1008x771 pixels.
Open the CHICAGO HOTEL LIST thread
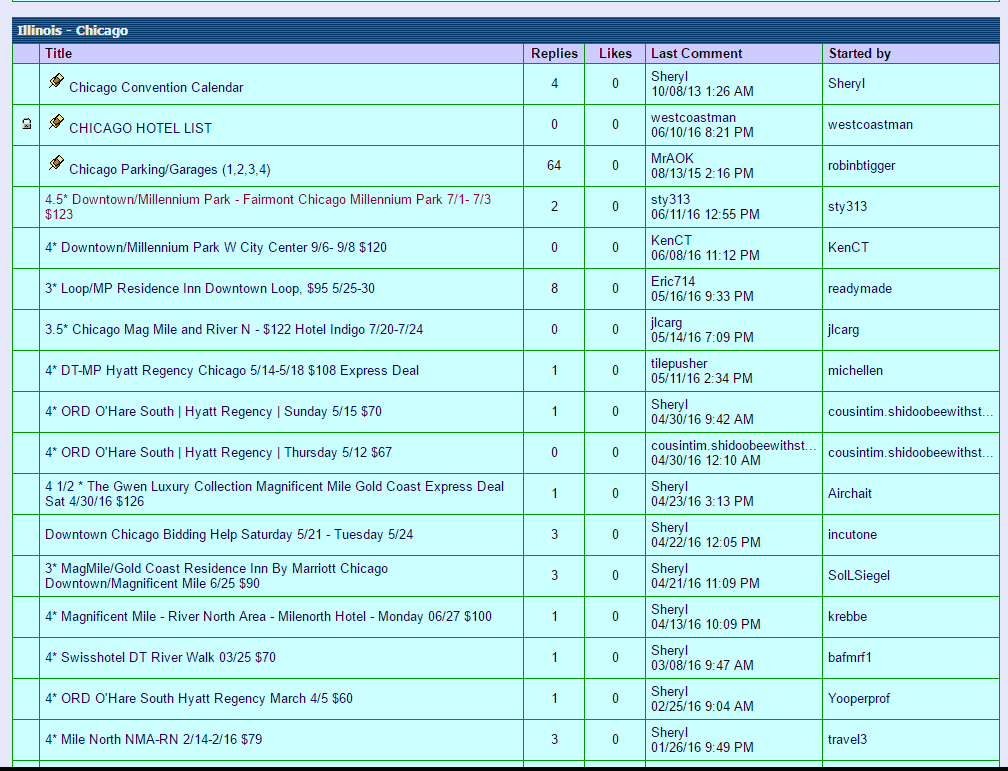pos(140,128)
